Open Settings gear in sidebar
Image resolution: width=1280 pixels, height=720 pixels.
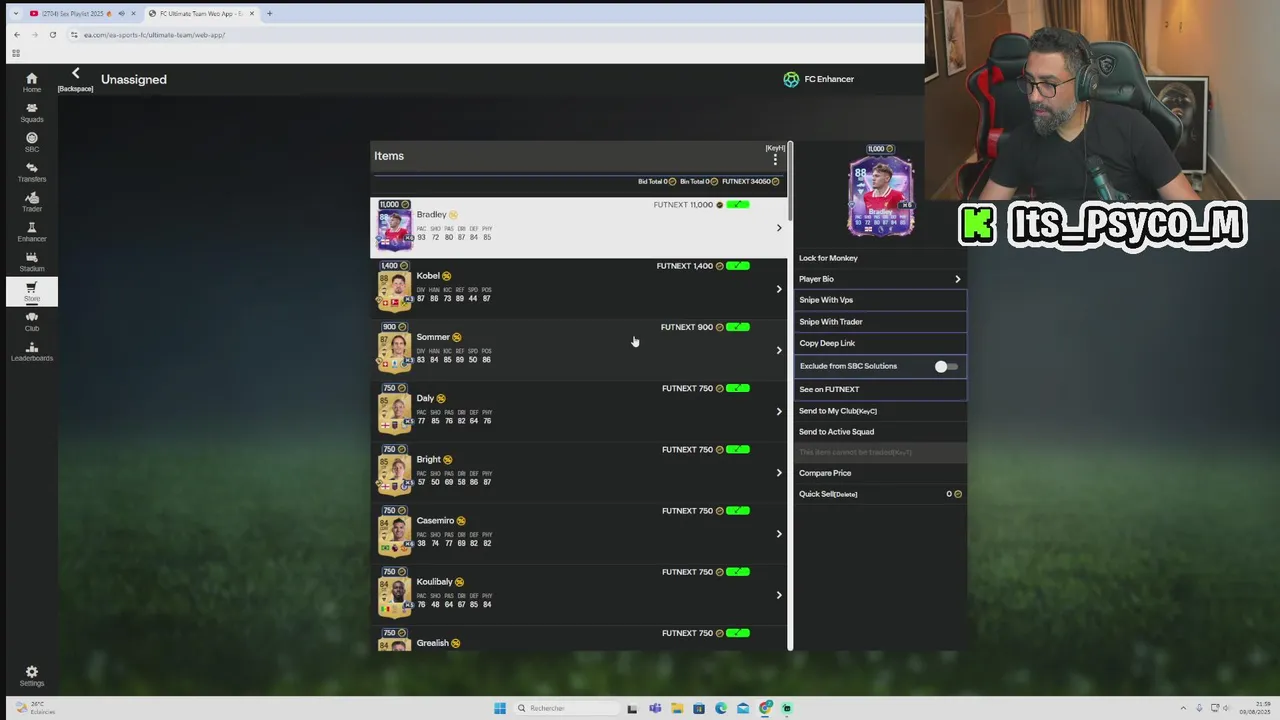31,676
